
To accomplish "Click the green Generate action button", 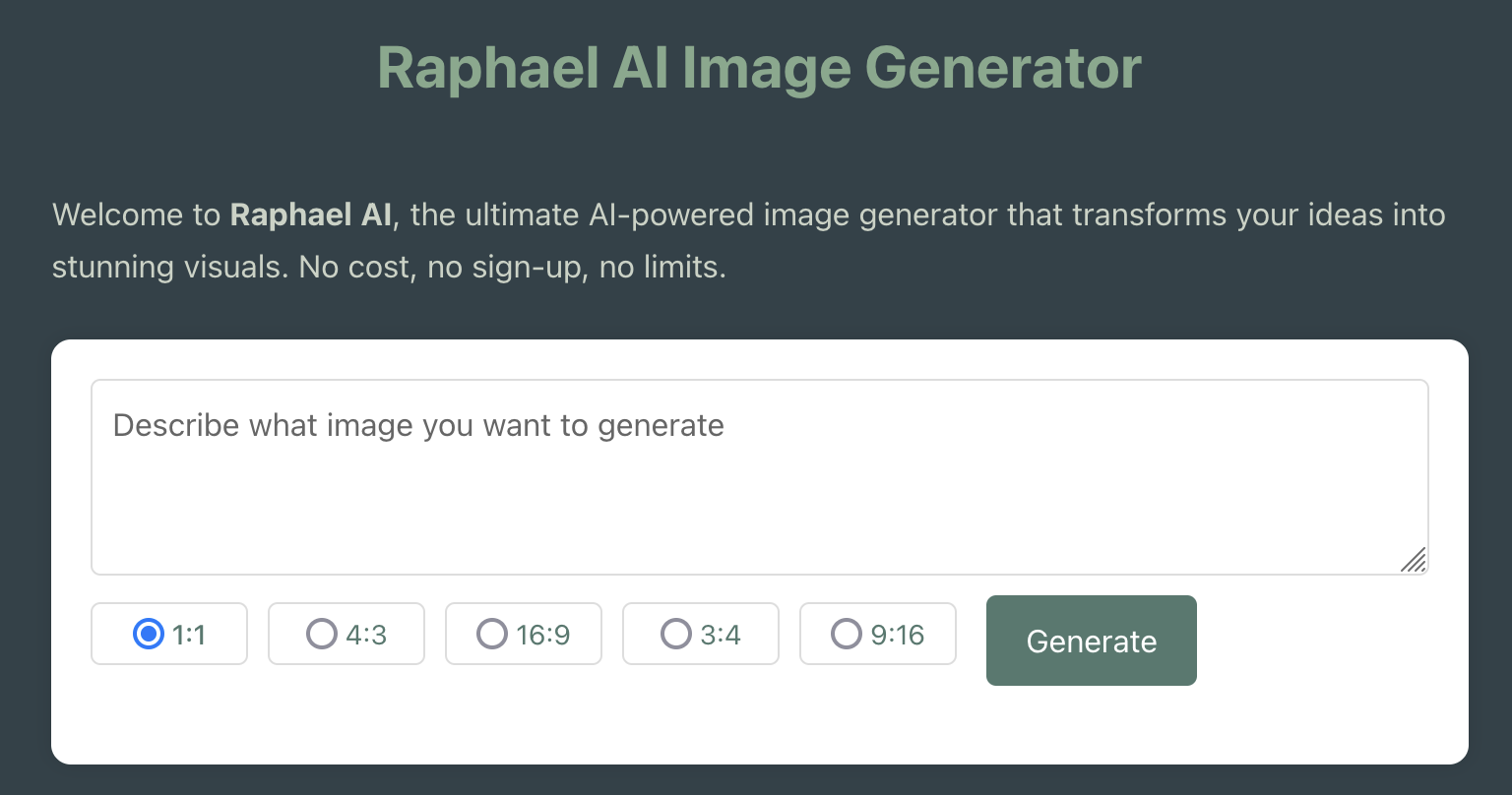I will click(1091, 641).
